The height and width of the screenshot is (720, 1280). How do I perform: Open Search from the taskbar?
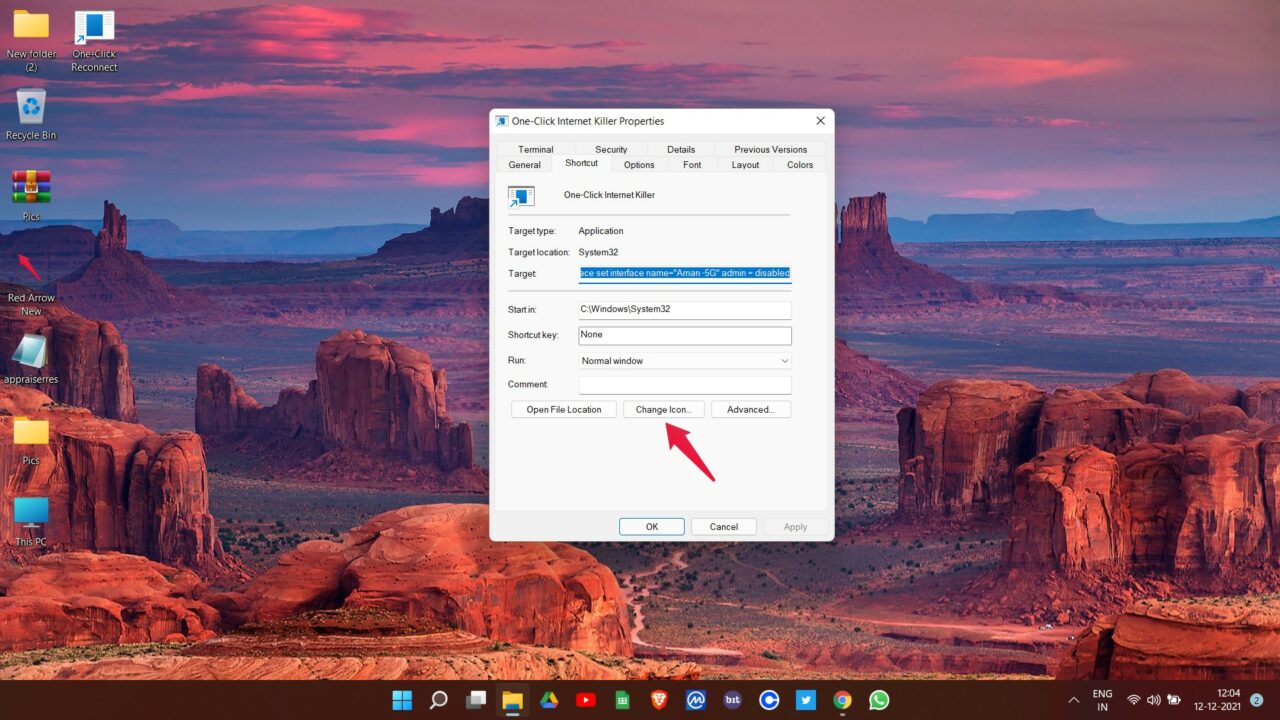(x=439, y=700)
